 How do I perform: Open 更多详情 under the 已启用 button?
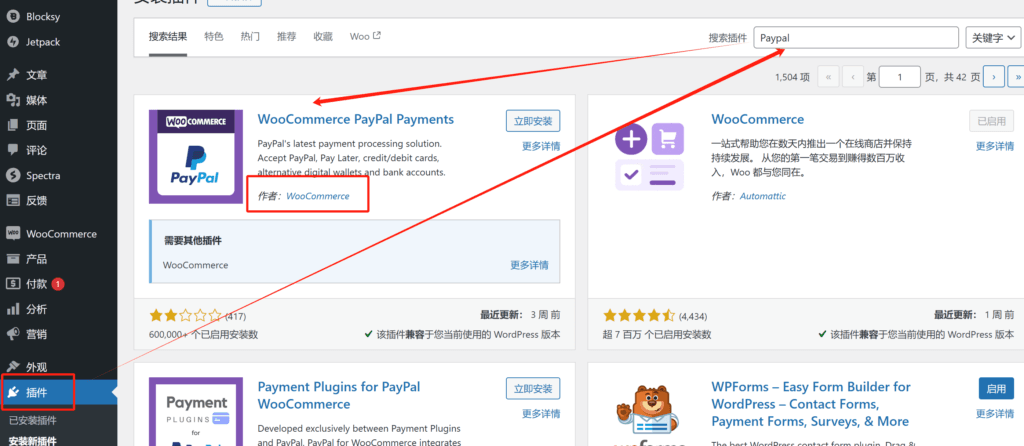pos(995,146)
